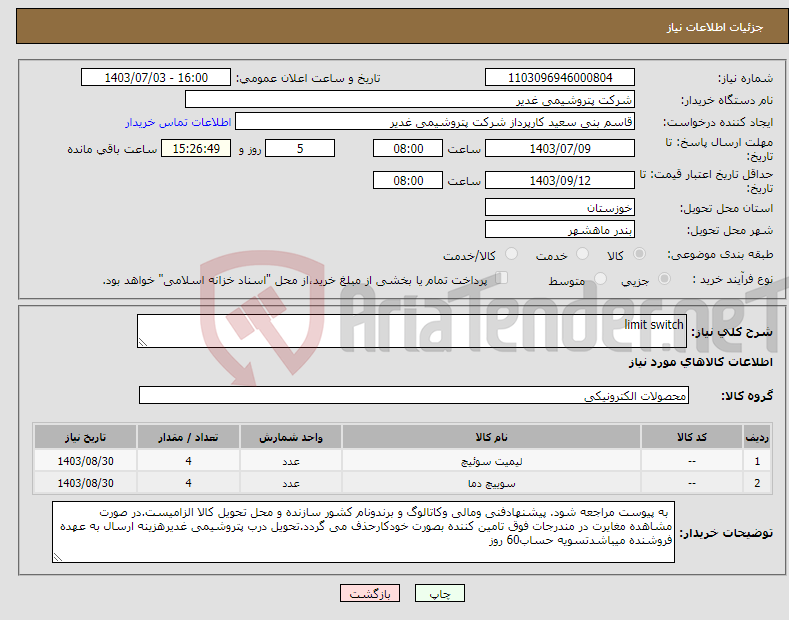Click the request creator field قاسم بنی سعید
This screenshot has height=620, width=789.
435,122
